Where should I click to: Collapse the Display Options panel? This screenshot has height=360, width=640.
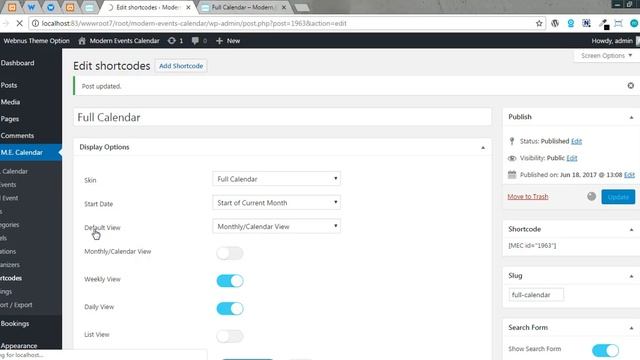click(x=483, y=147)
